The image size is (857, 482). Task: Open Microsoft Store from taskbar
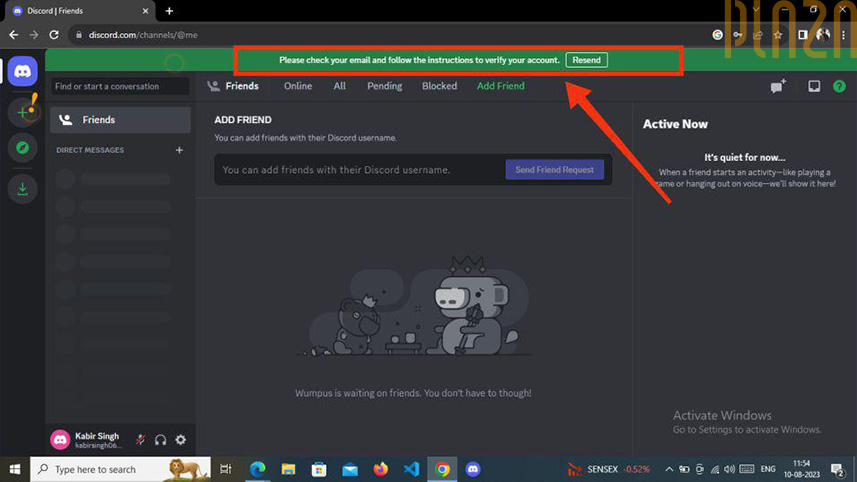point(319,469)
